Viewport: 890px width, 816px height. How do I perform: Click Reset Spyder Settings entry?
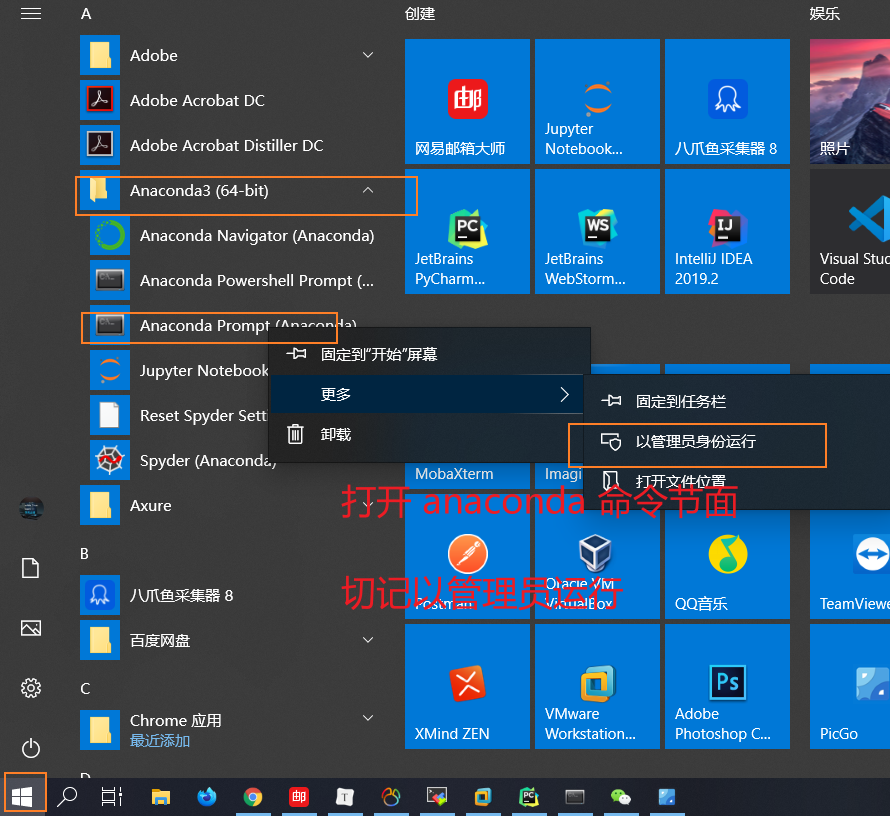(179, 415)
